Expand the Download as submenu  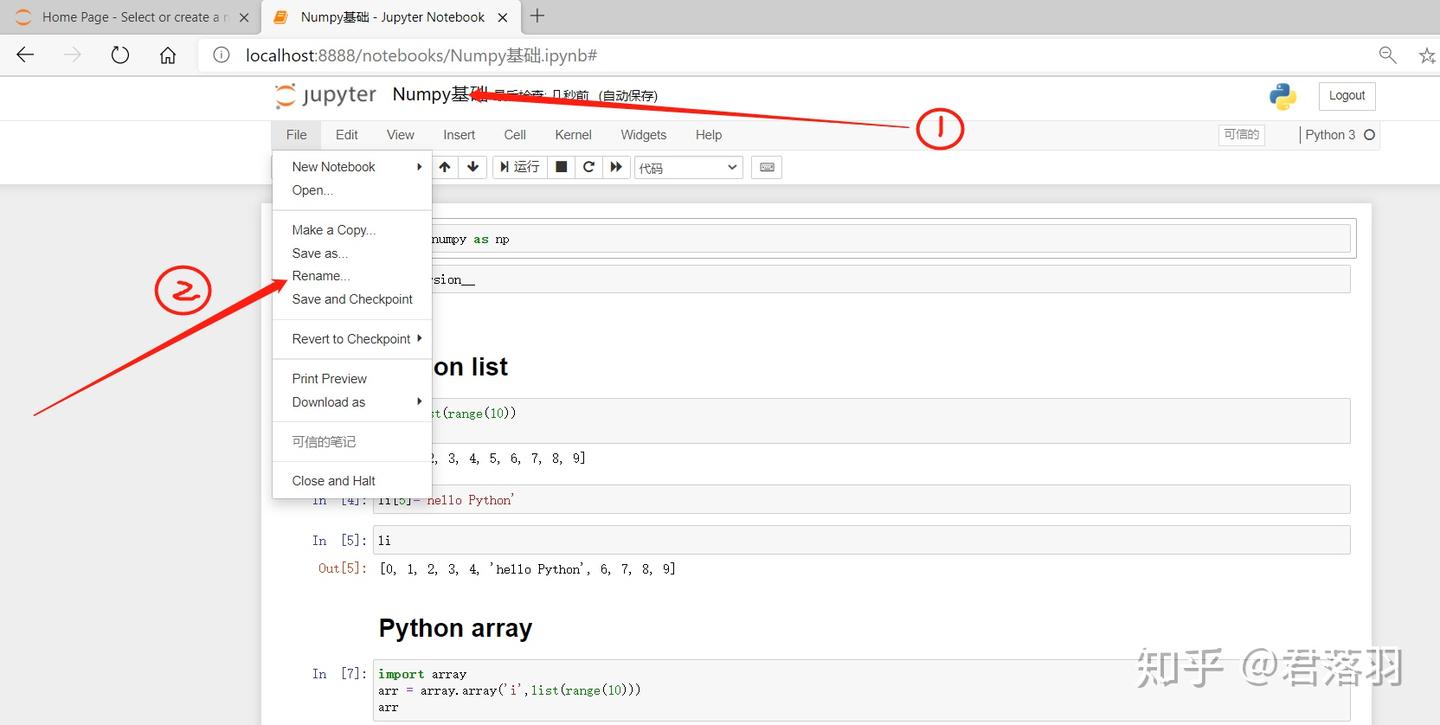point(330,402)
